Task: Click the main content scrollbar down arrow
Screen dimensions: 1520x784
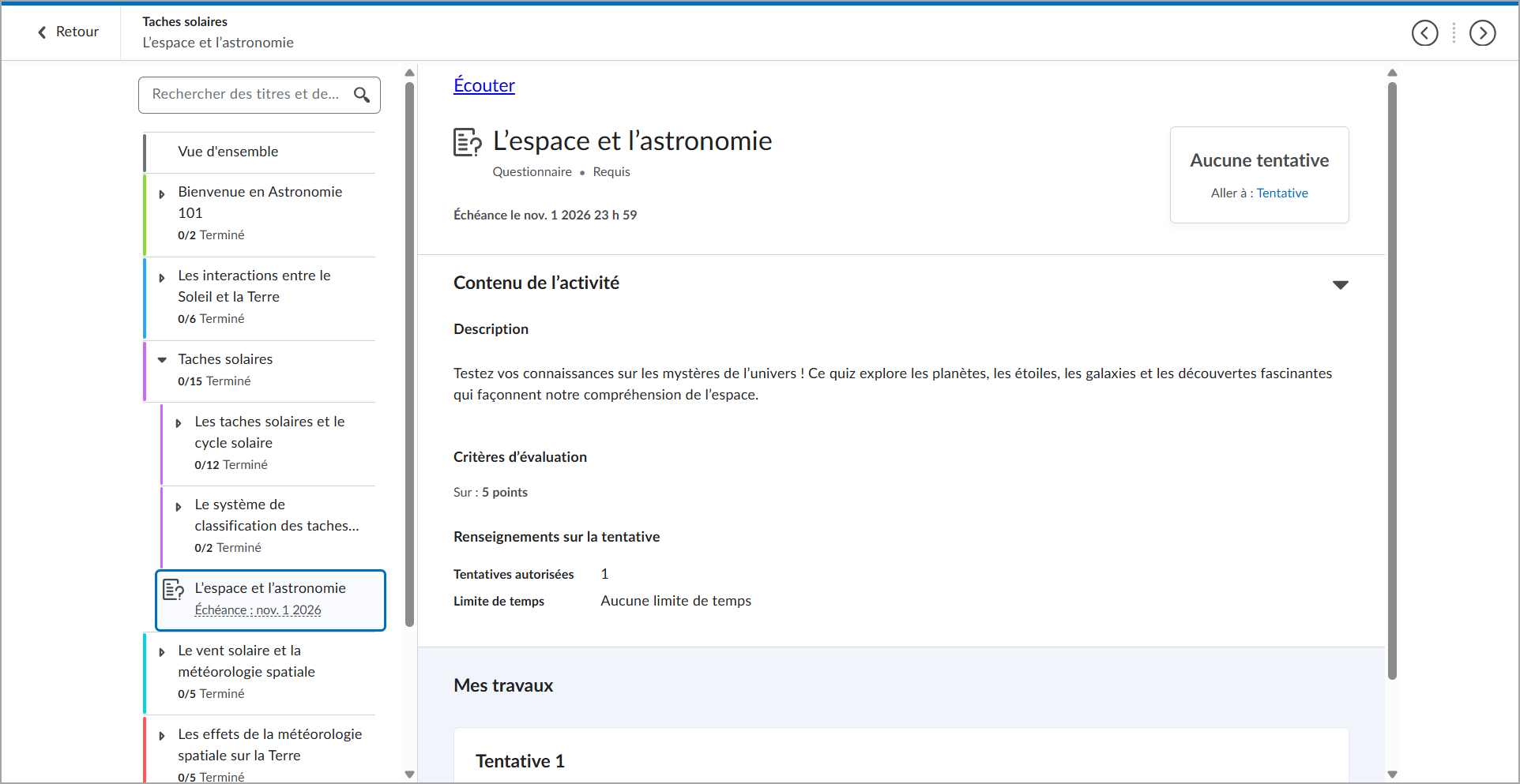Action: (1392, 775)
